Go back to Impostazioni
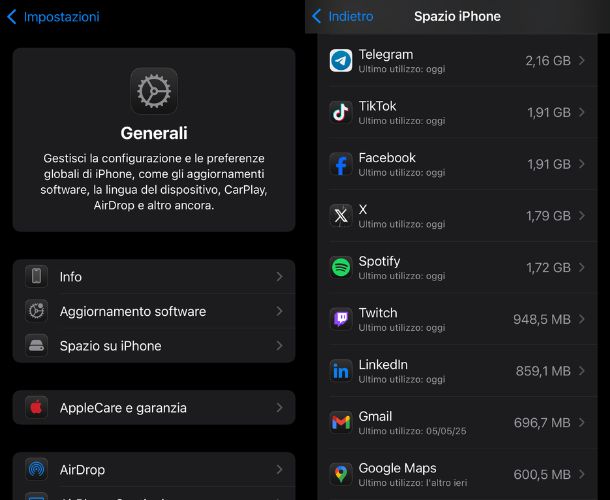This screenshot has height=500, width=610. pyautogui.click(x=53, y=17)
